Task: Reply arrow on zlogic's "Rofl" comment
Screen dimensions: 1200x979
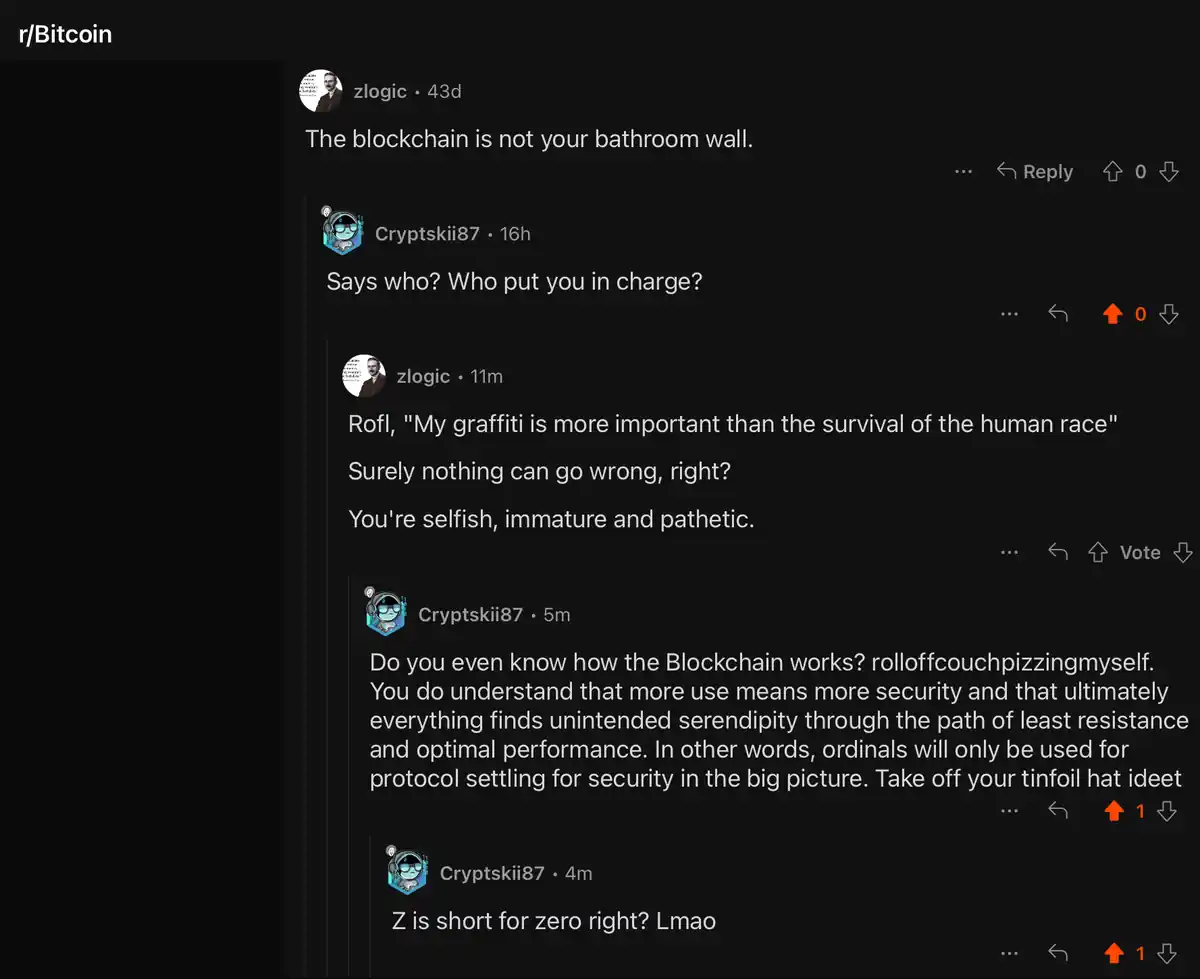Action: (x=1057, y=552)
